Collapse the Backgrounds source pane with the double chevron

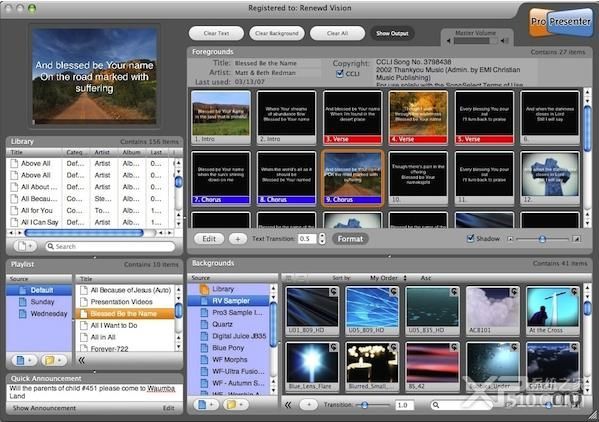click(288, 405)
